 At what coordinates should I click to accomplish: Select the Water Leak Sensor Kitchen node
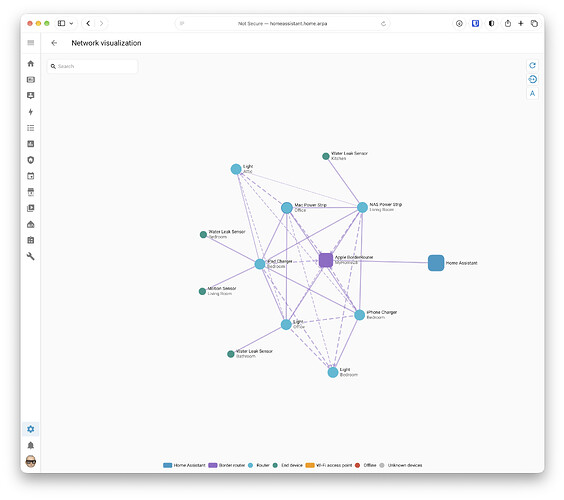tap(326, 156)
